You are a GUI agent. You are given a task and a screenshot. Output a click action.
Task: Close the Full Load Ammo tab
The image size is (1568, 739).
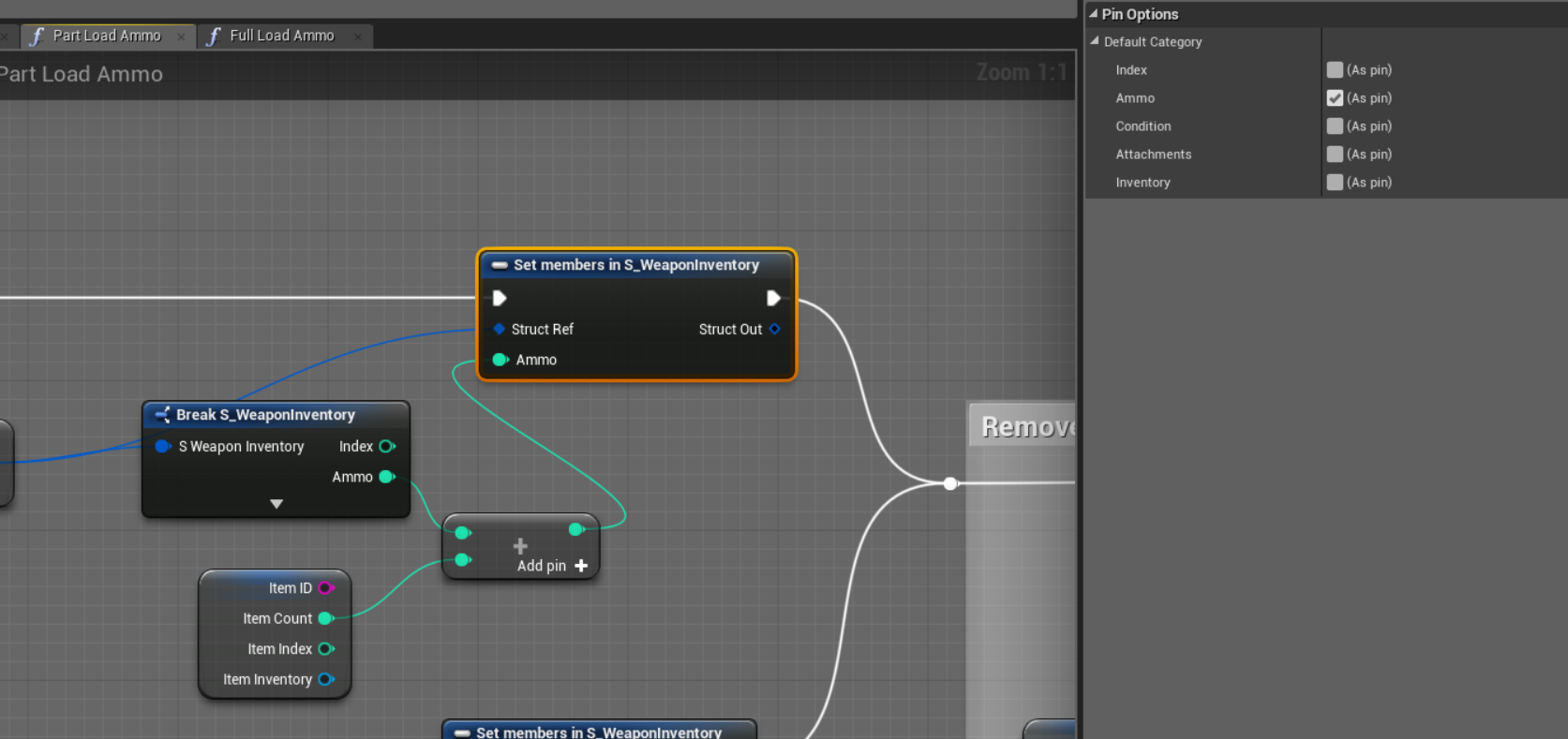pos(358,37)
